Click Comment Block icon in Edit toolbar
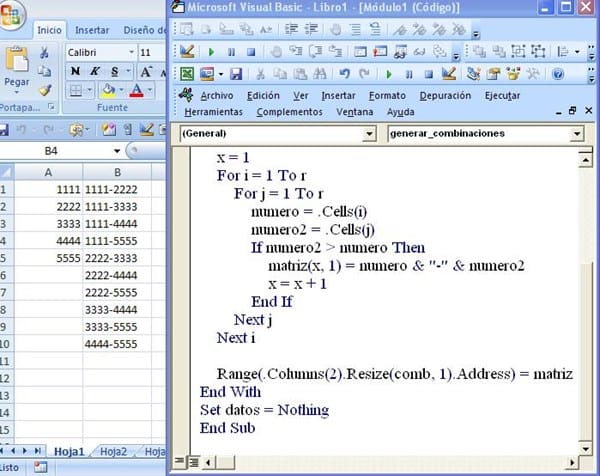 point(355,29)
